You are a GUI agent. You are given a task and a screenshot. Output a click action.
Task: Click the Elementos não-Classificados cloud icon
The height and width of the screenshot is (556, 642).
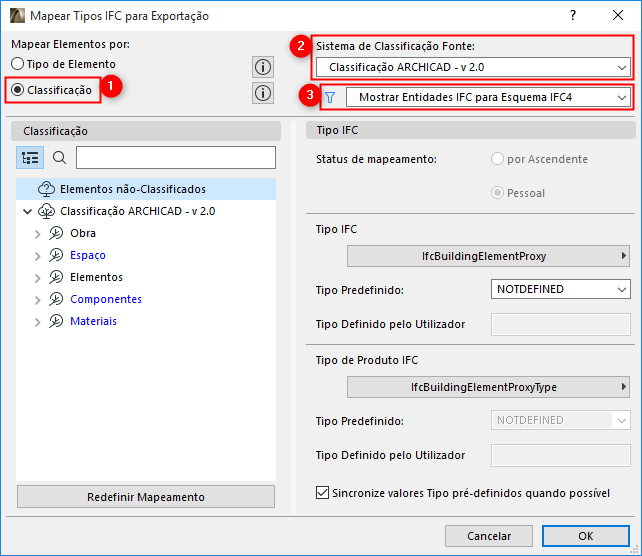46,189
